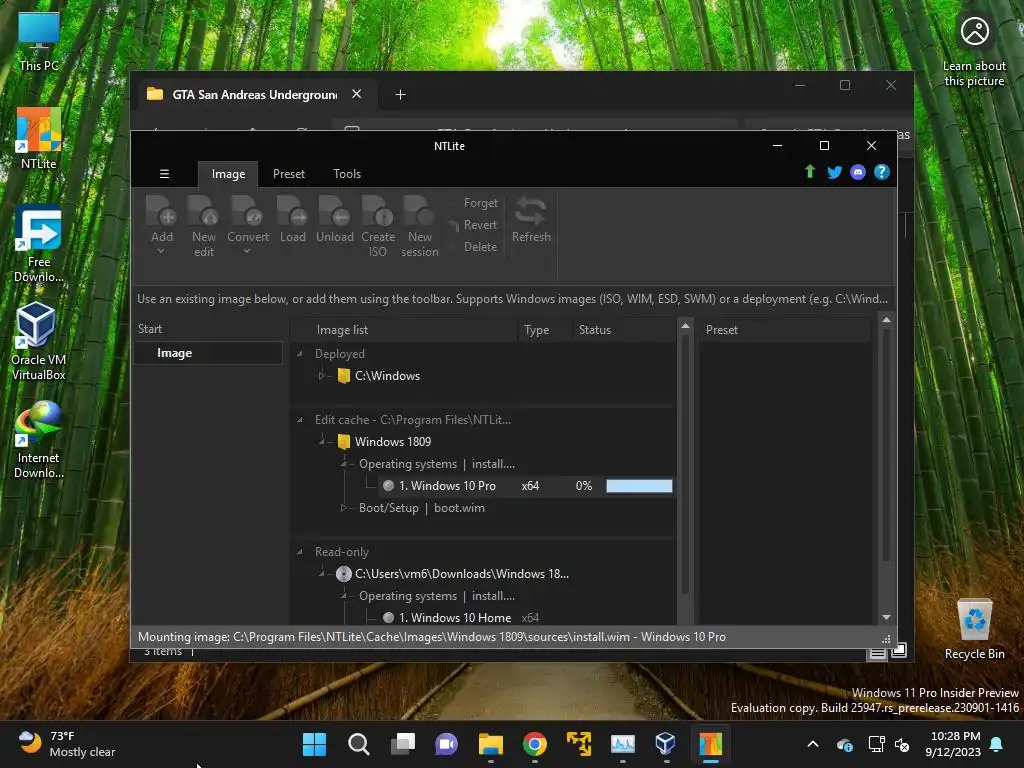Switch to the Tools ribbon tab
The width and height of the screenshot is (1024, 768).
[347, 174]
